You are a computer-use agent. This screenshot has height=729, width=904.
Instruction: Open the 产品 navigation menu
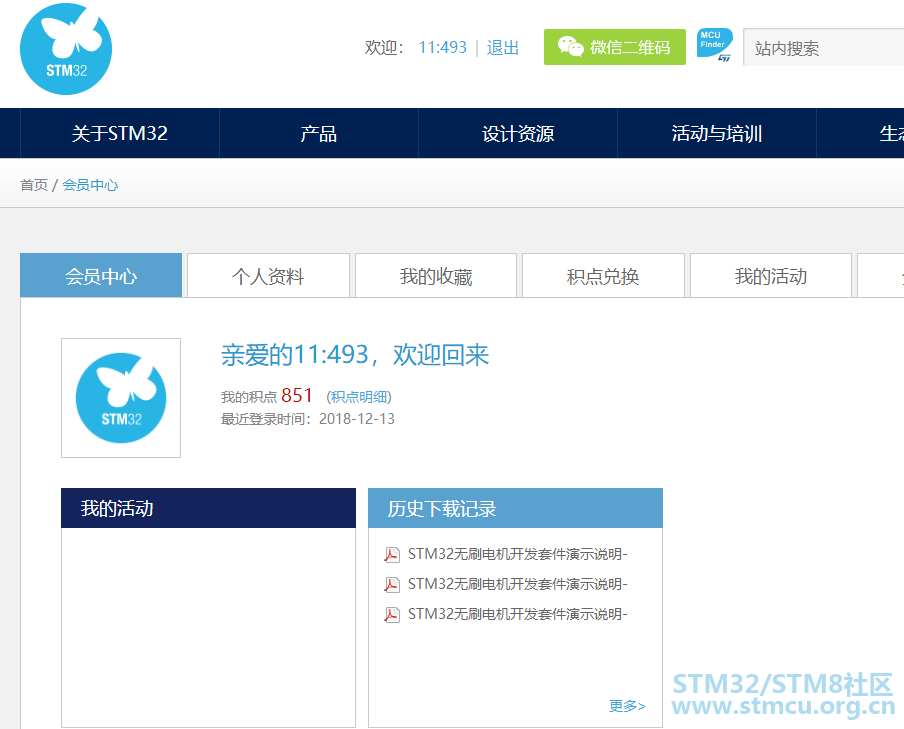pos(318,133)
